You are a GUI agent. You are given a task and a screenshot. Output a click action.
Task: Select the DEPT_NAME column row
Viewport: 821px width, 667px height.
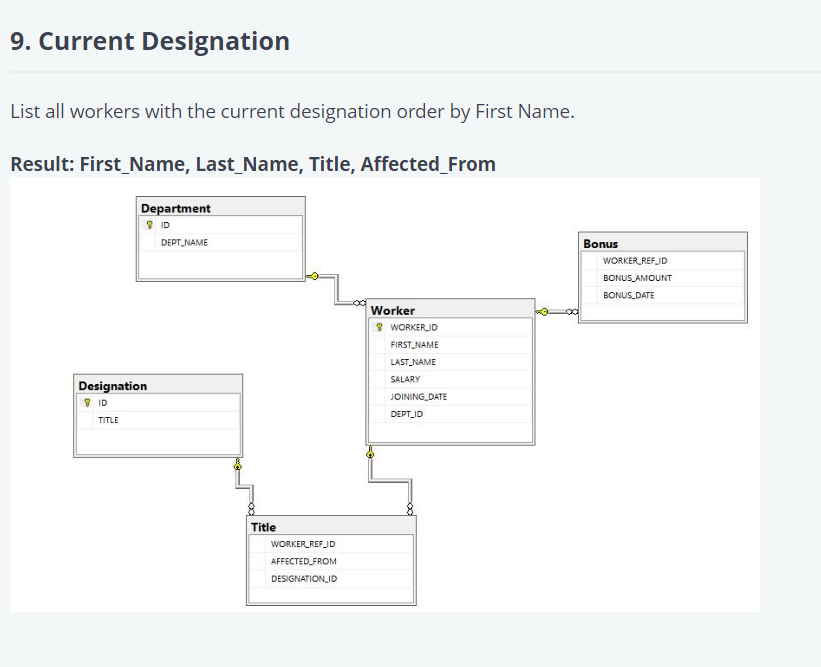click(x=185, y=242)
